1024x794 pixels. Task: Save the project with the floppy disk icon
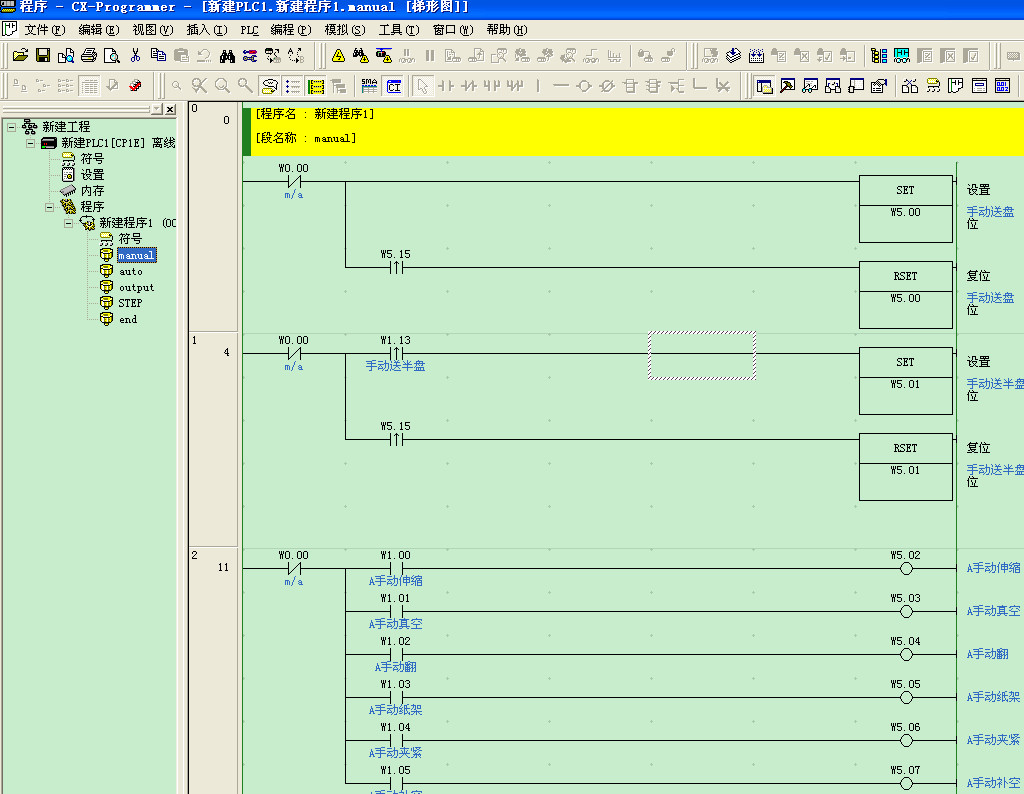tap(42, 56)
